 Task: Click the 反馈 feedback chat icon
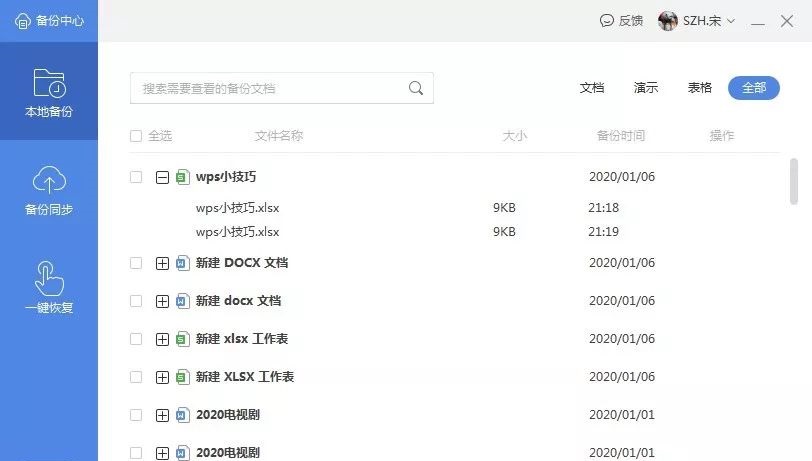click(606, 21)
